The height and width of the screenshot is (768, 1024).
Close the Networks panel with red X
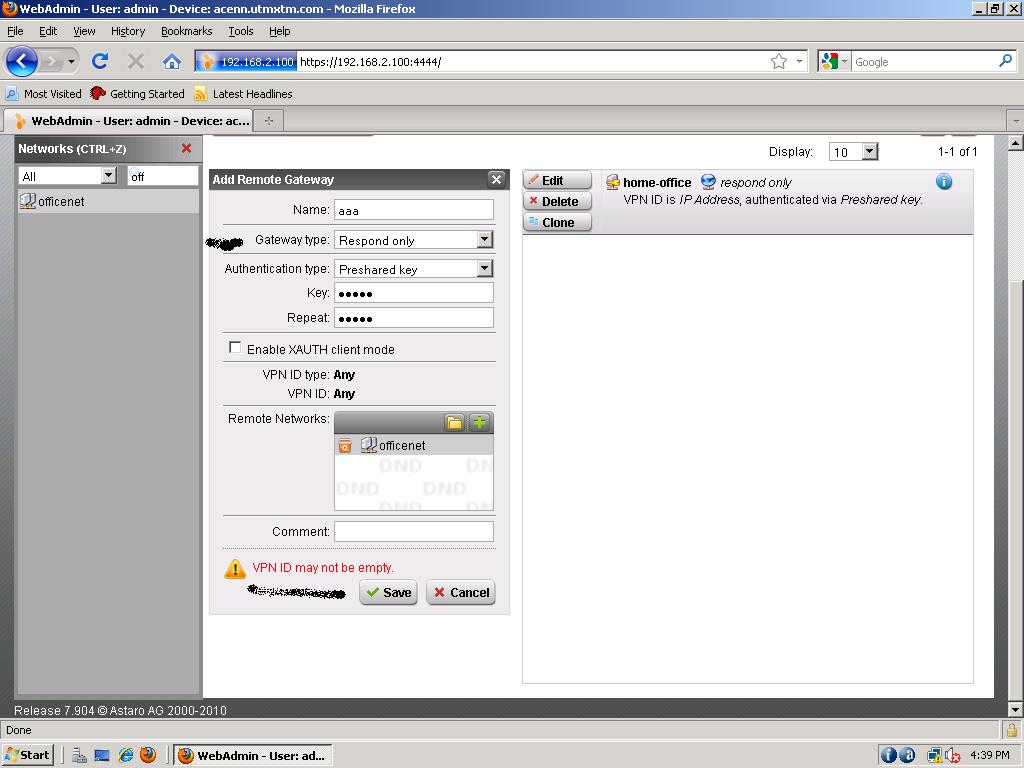[186, 148]
